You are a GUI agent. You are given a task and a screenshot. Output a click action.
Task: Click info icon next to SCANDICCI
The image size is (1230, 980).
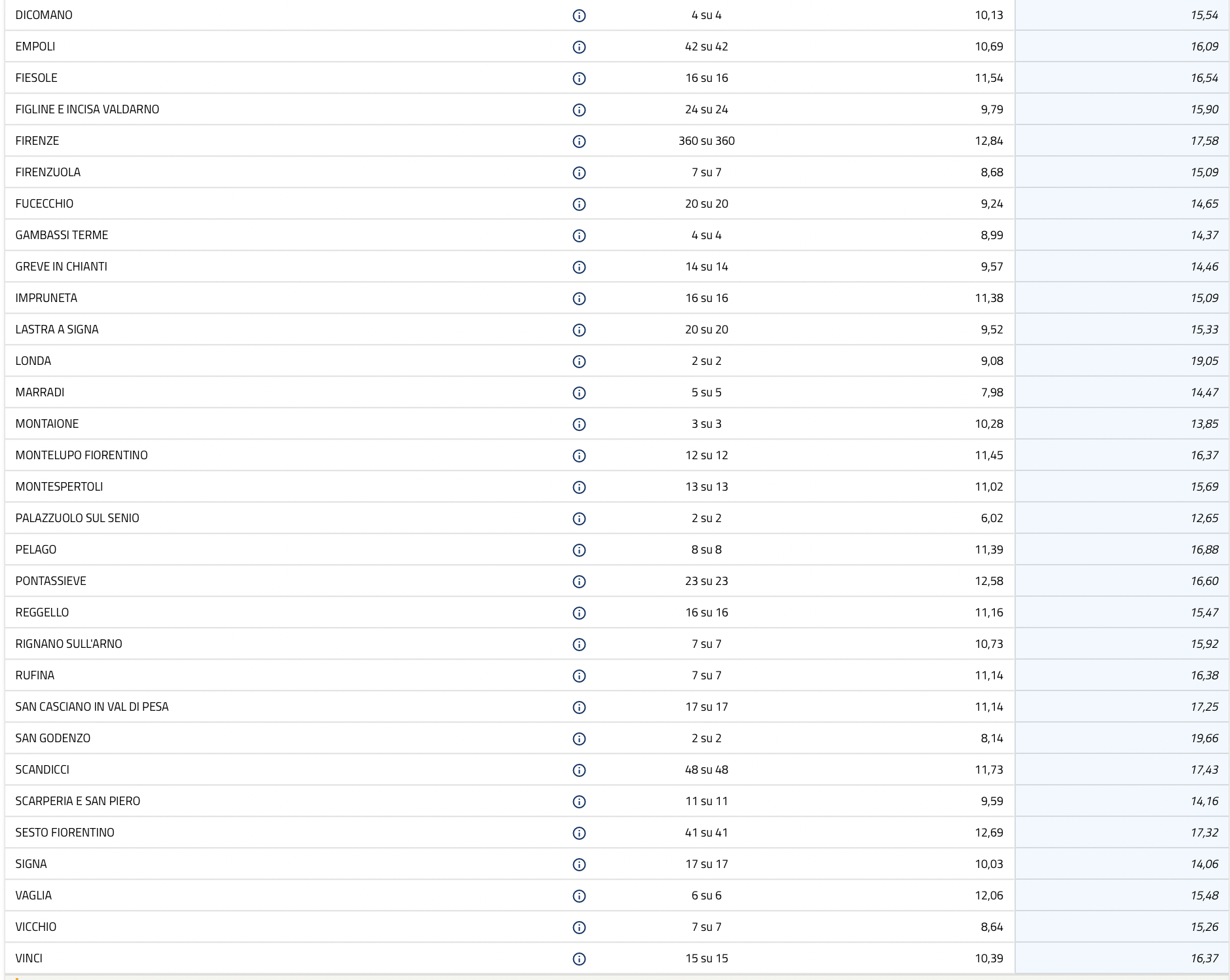[x=579, y=770]
